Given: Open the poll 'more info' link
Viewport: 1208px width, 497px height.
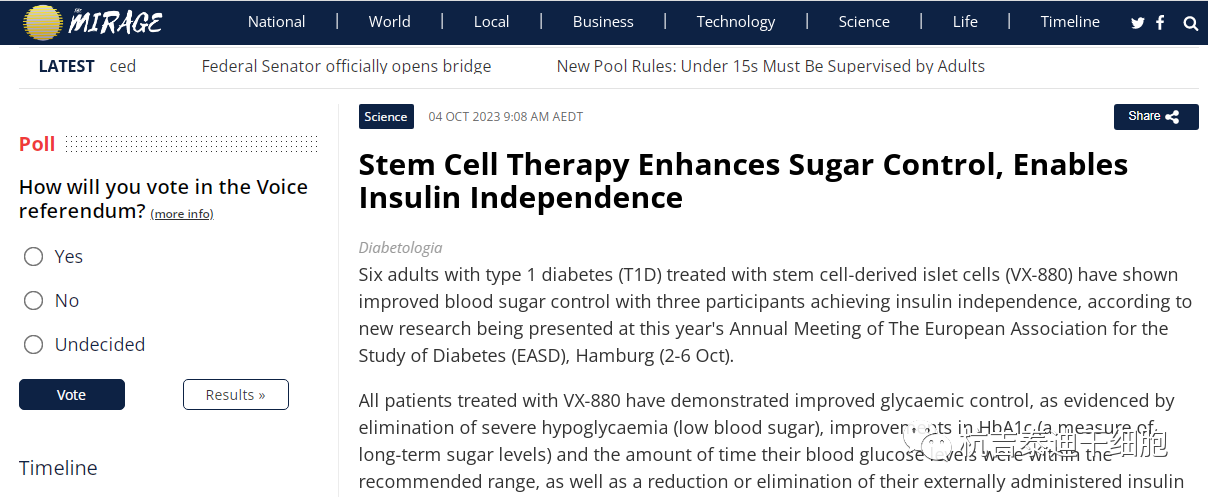Looking at the screenshot, I should pyautogui.click(x=182, y=214).
